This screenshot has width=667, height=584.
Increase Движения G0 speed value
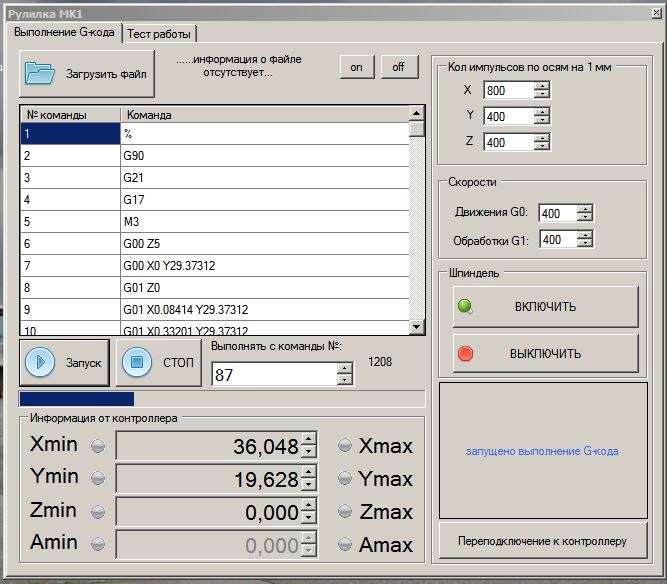(585, 209)
